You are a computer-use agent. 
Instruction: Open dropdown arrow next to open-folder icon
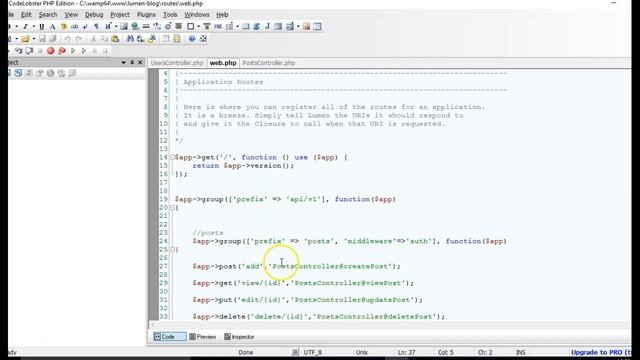coord(33,39)
